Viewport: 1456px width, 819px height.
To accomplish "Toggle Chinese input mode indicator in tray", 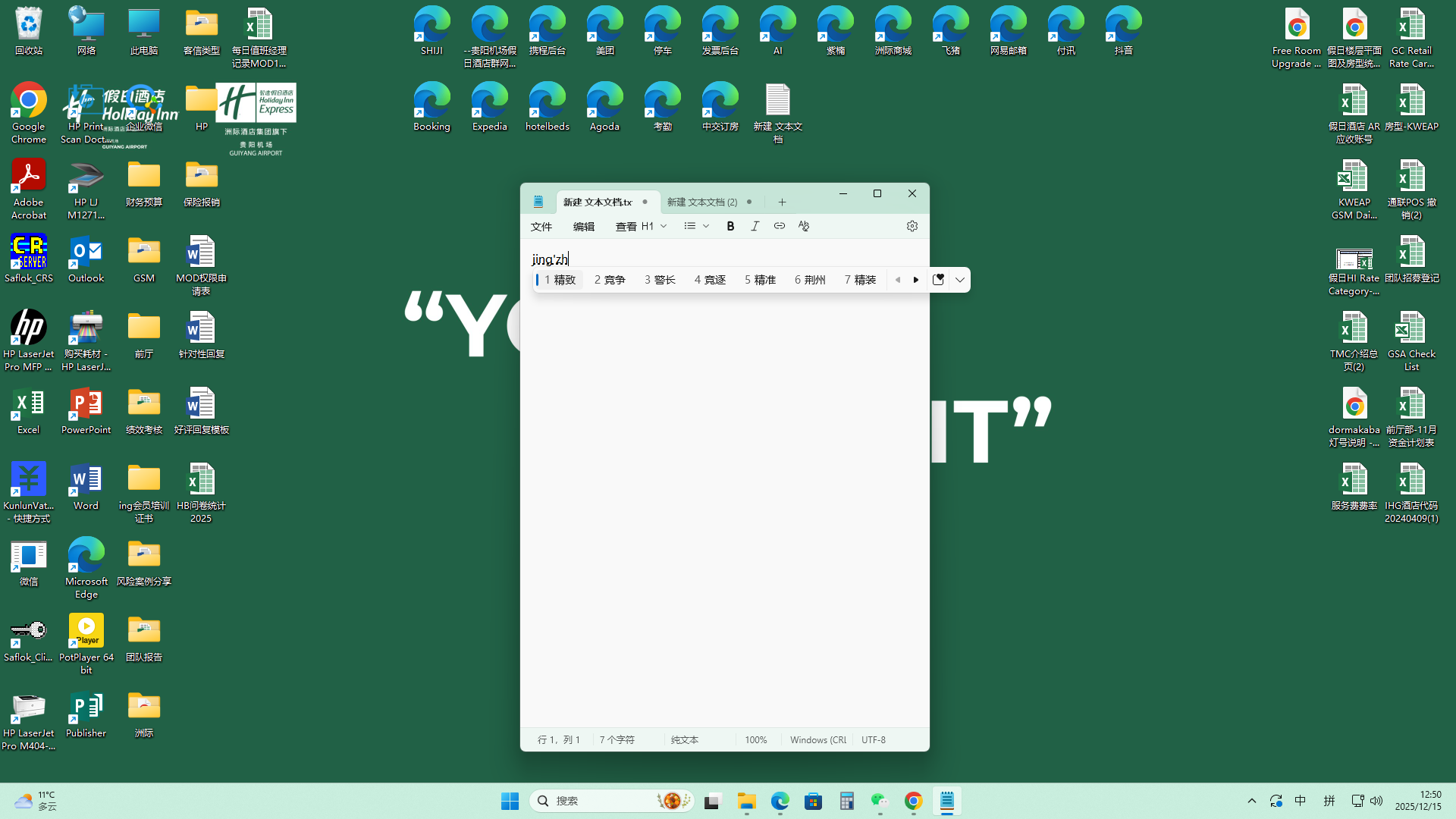I will (x=1300, y=801).
